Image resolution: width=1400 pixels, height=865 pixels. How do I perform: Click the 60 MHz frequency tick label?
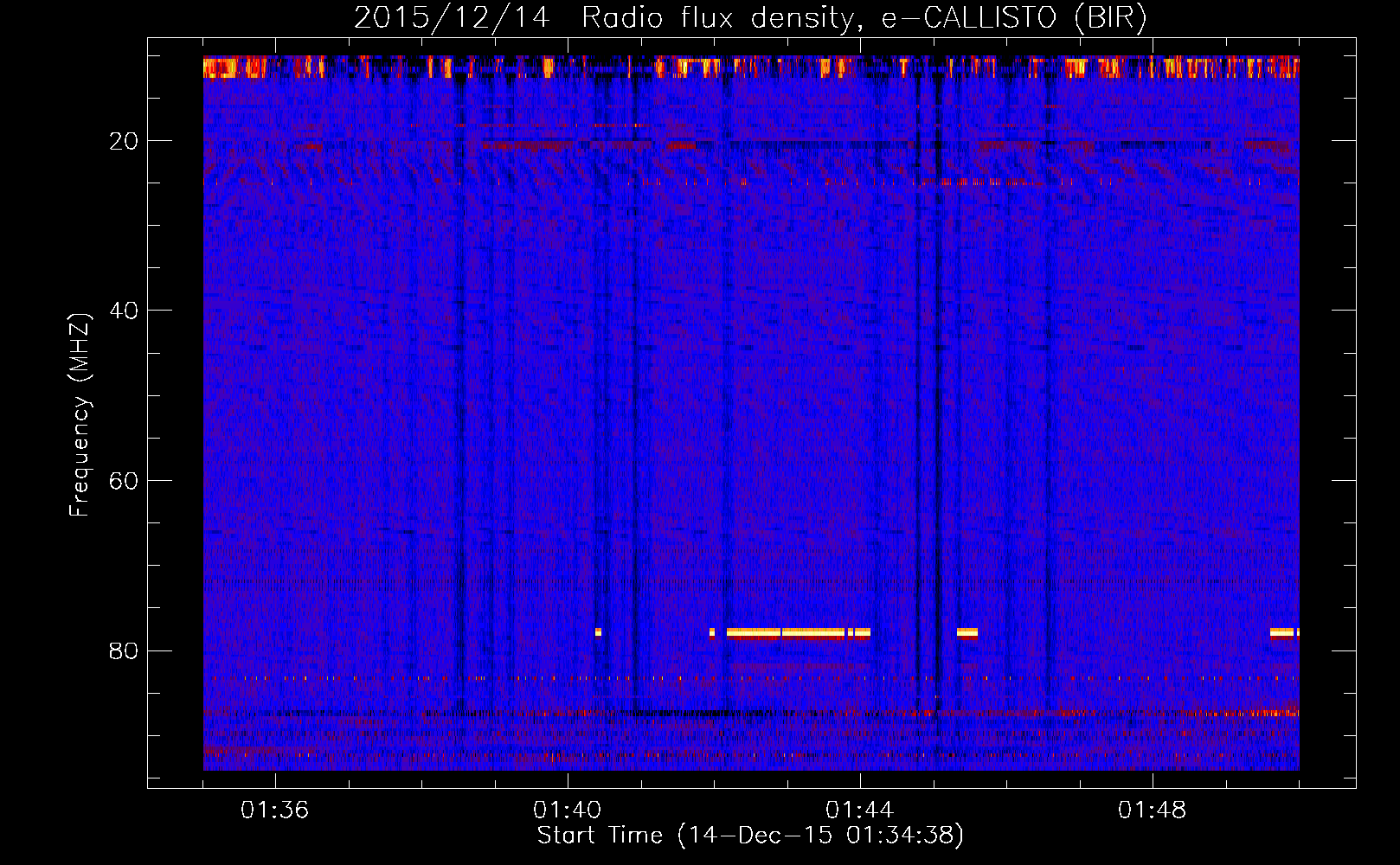coord(124,481)
